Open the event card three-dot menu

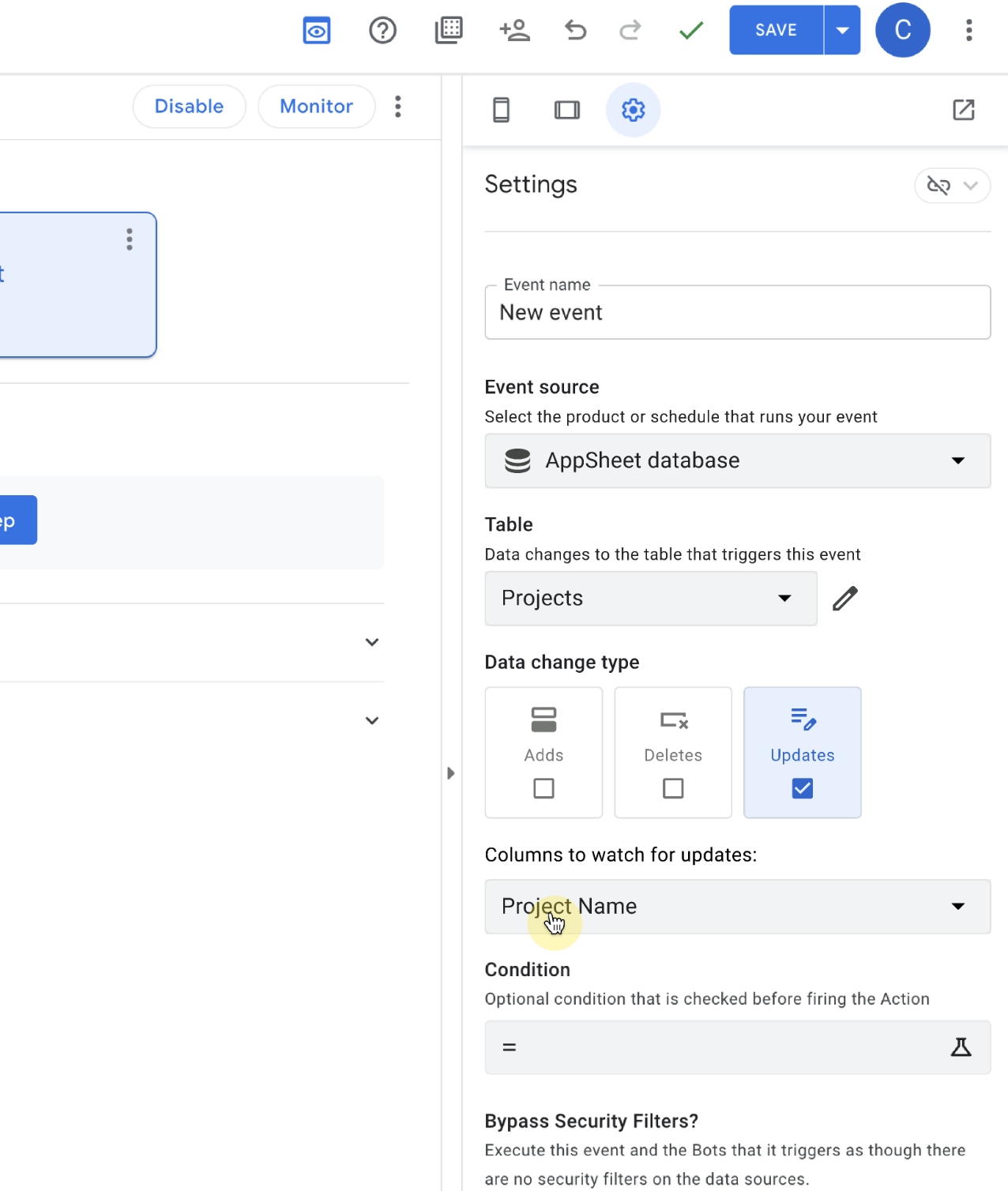(x=130, y=239)
